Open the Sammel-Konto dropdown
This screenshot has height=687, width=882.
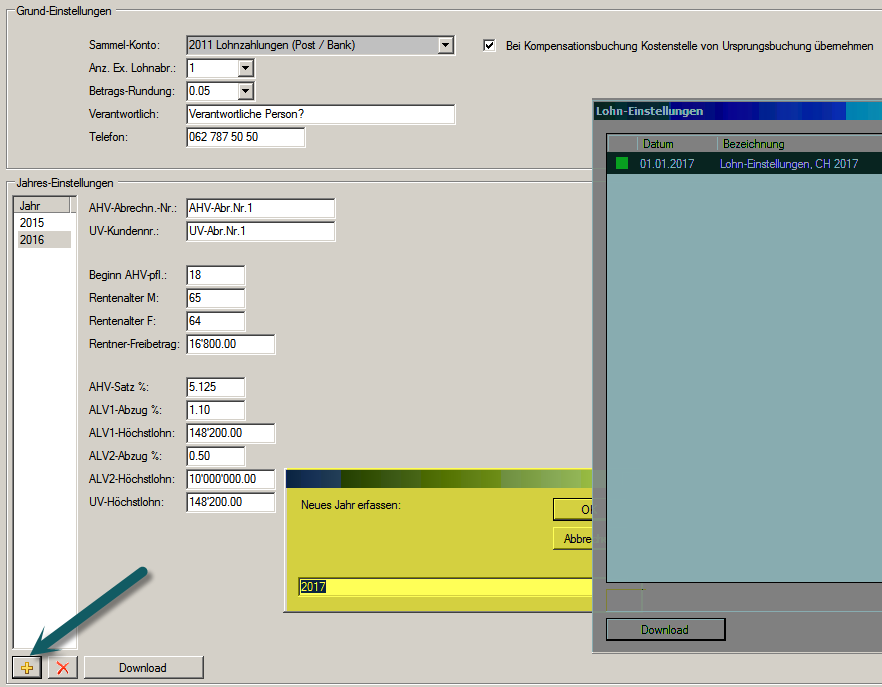[x=445, y=45]
